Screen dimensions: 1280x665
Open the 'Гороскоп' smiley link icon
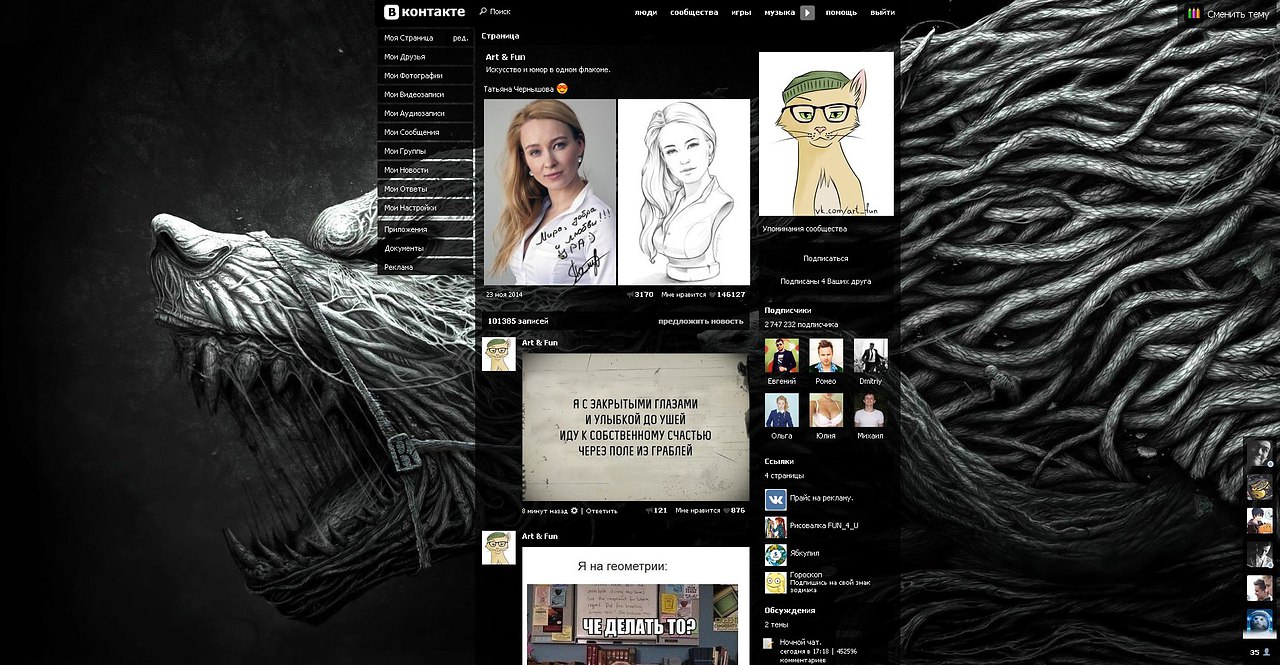[x=775, y=582]
